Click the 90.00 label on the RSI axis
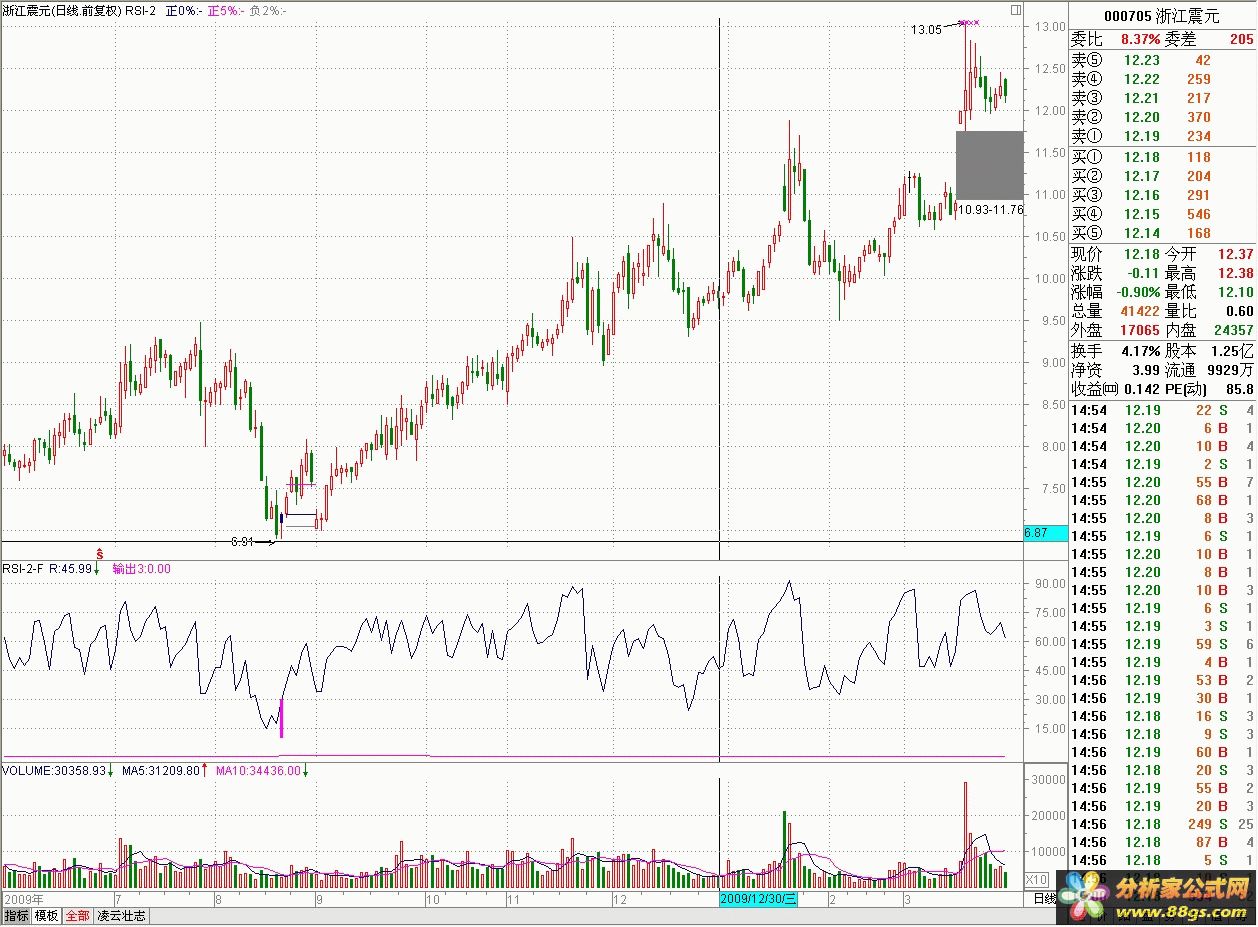The image size is (1258, 927). coord(1048,584)
